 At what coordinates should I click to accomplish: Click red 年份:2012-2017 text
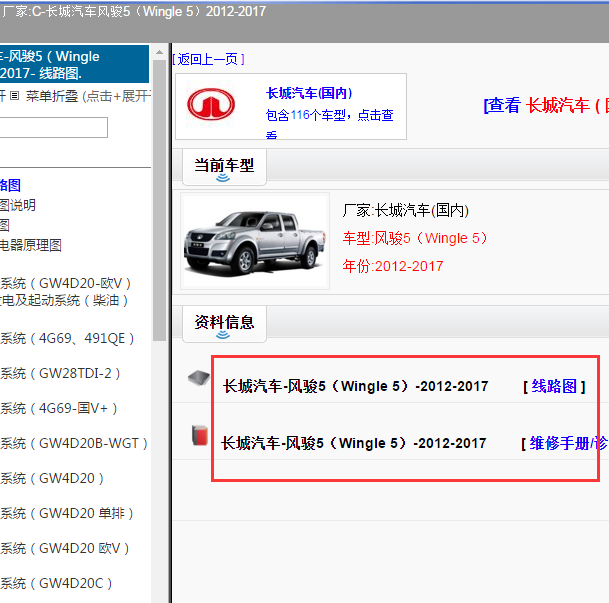point(393,266)
